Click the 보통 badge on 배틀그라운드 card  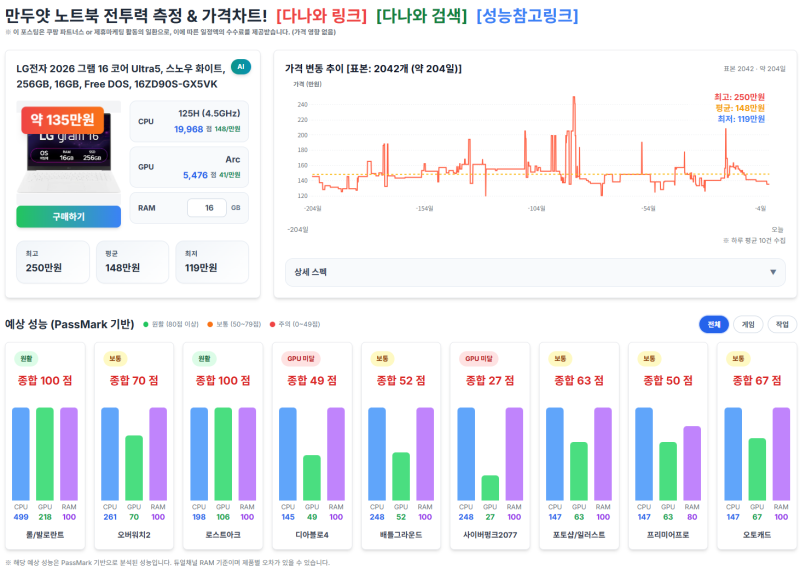tap(382, 359)
